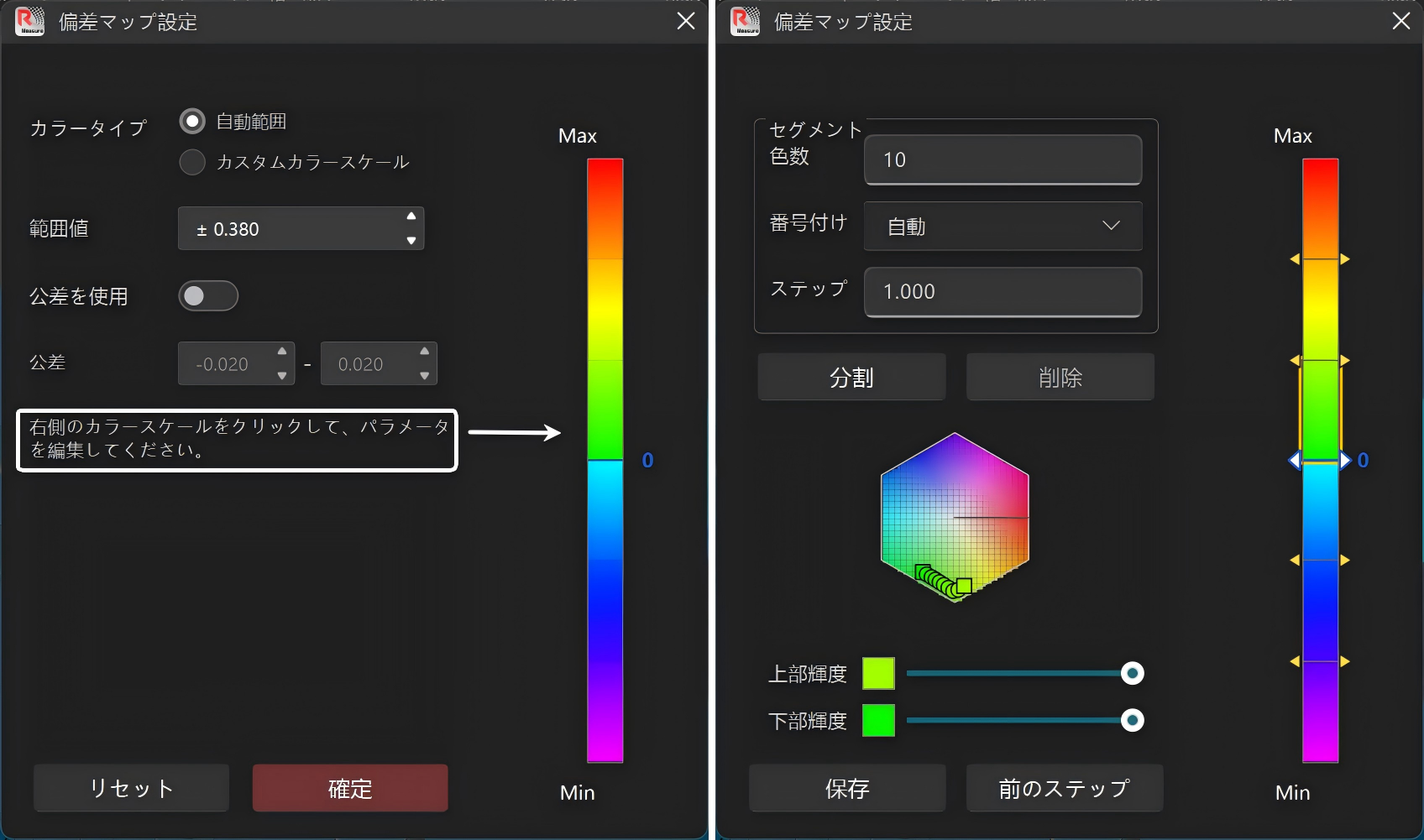Click the R Measure logo in left dialog
This screenshot has width=1424, height=840.
click(29, 21)
